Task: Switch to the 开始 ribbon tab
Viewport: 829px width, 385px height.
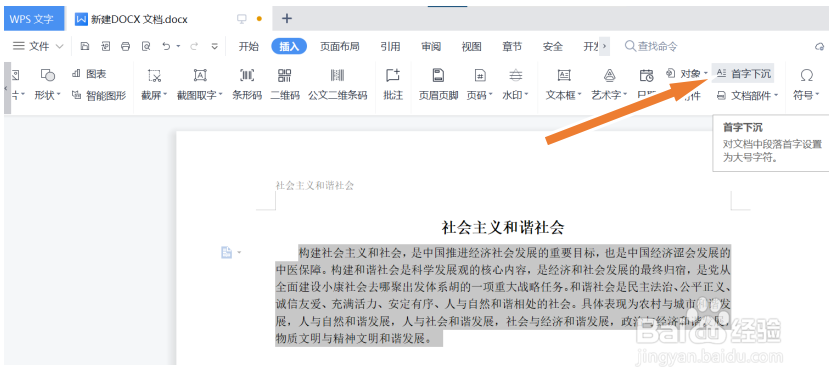Action: [248, 47]
